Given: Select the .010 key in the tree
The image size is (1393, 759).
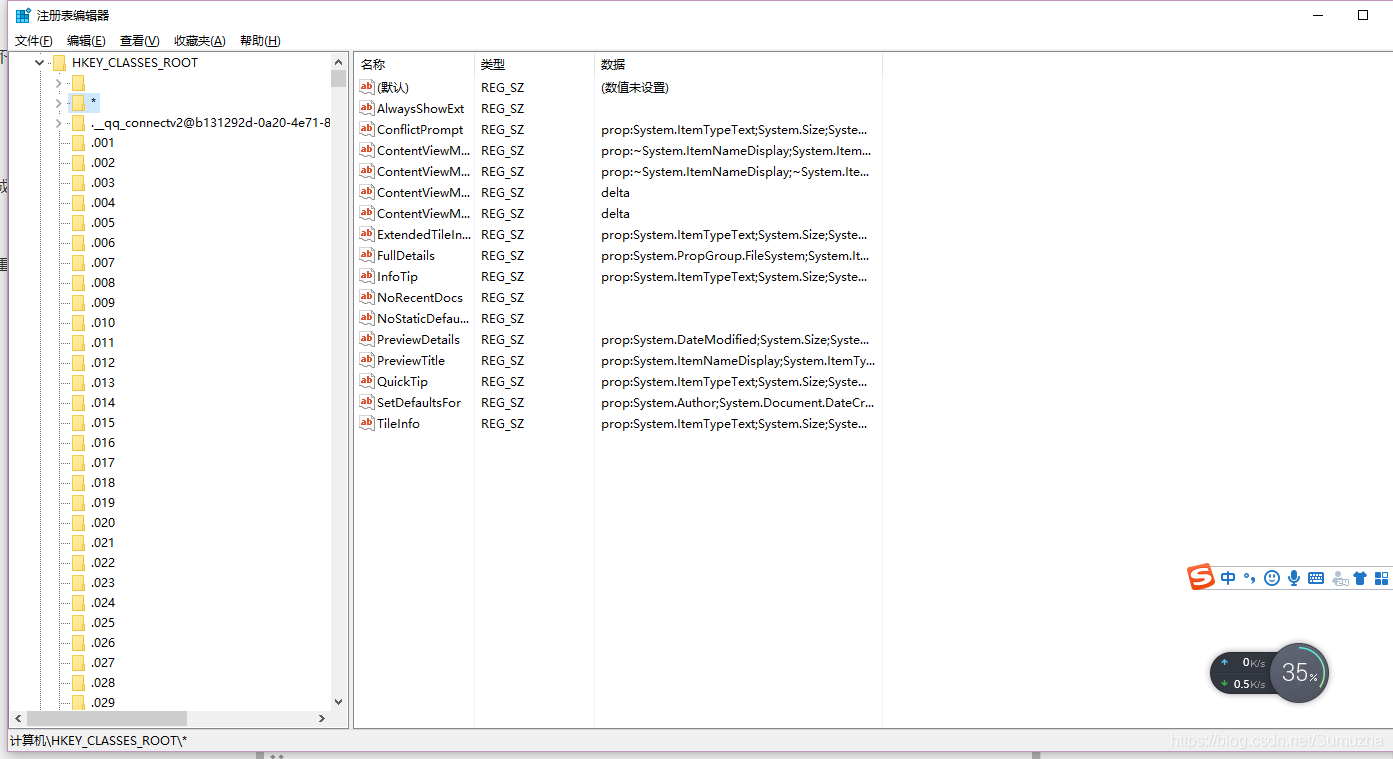Looking at the screenshot, I should [103, 322].
